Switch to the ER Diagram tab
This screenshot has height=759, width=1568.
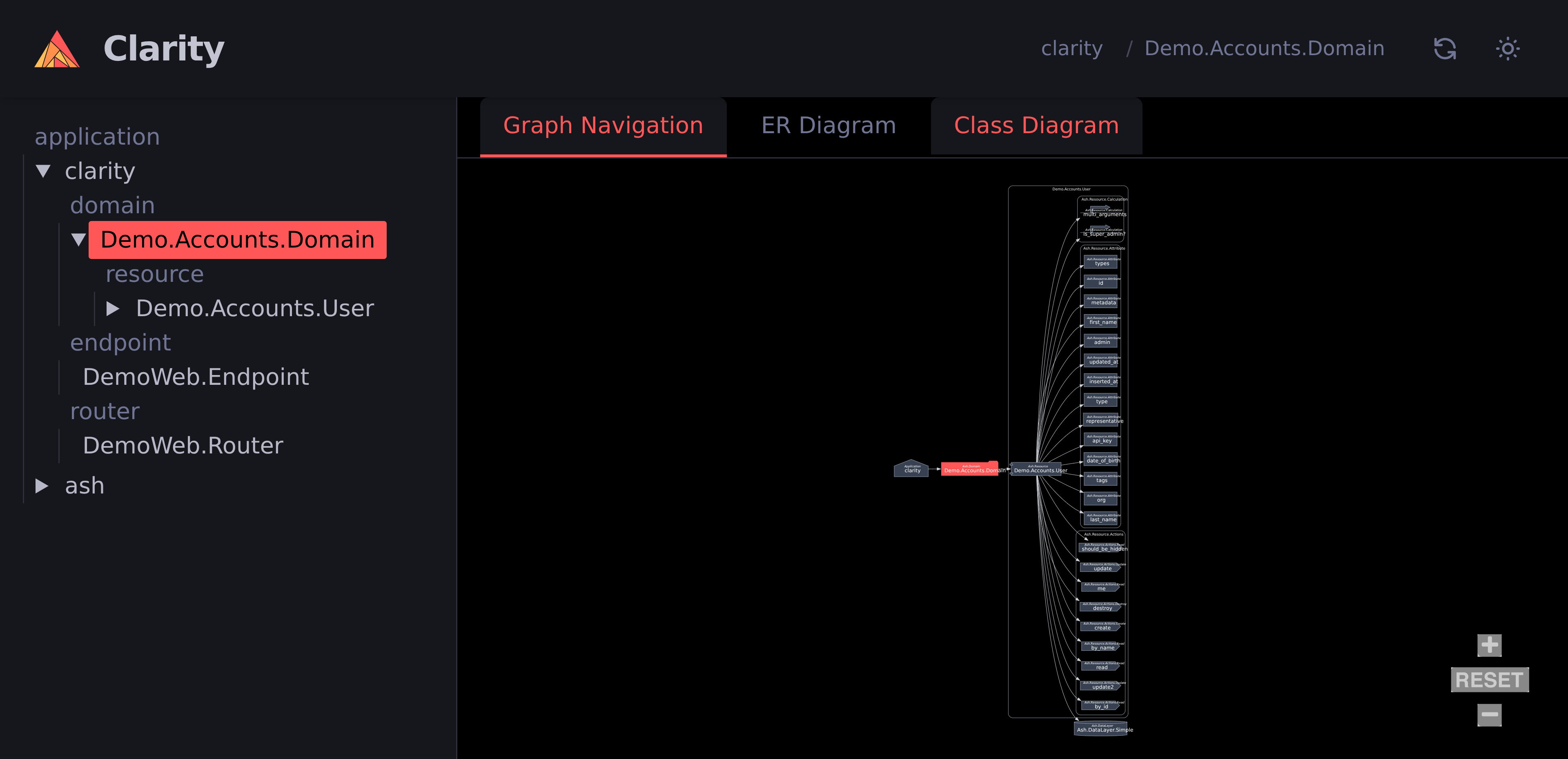(828, 125)
